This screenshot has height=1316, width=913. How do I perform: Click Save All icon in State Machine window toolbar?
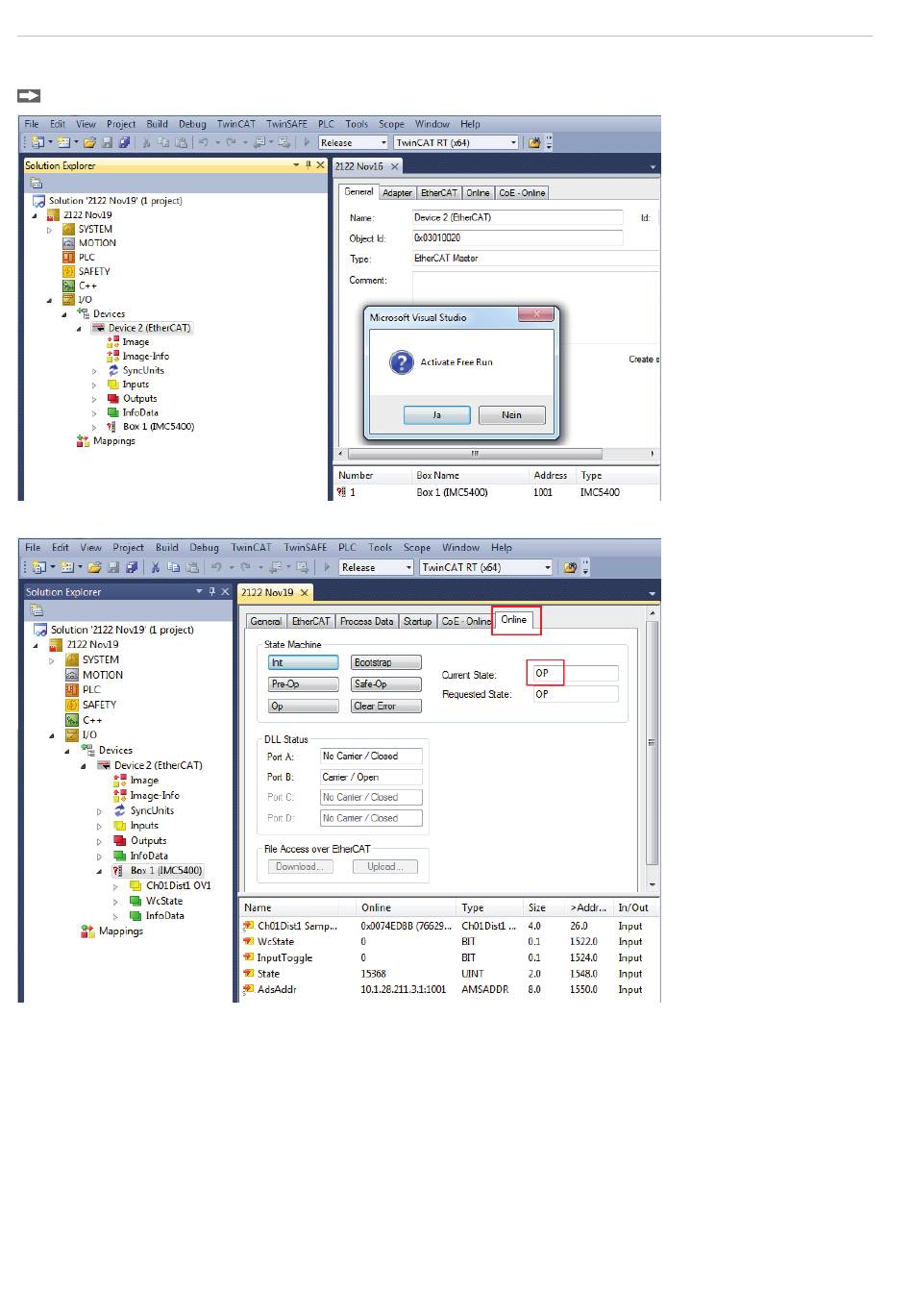pyautogui.click(x=133, y=567)
